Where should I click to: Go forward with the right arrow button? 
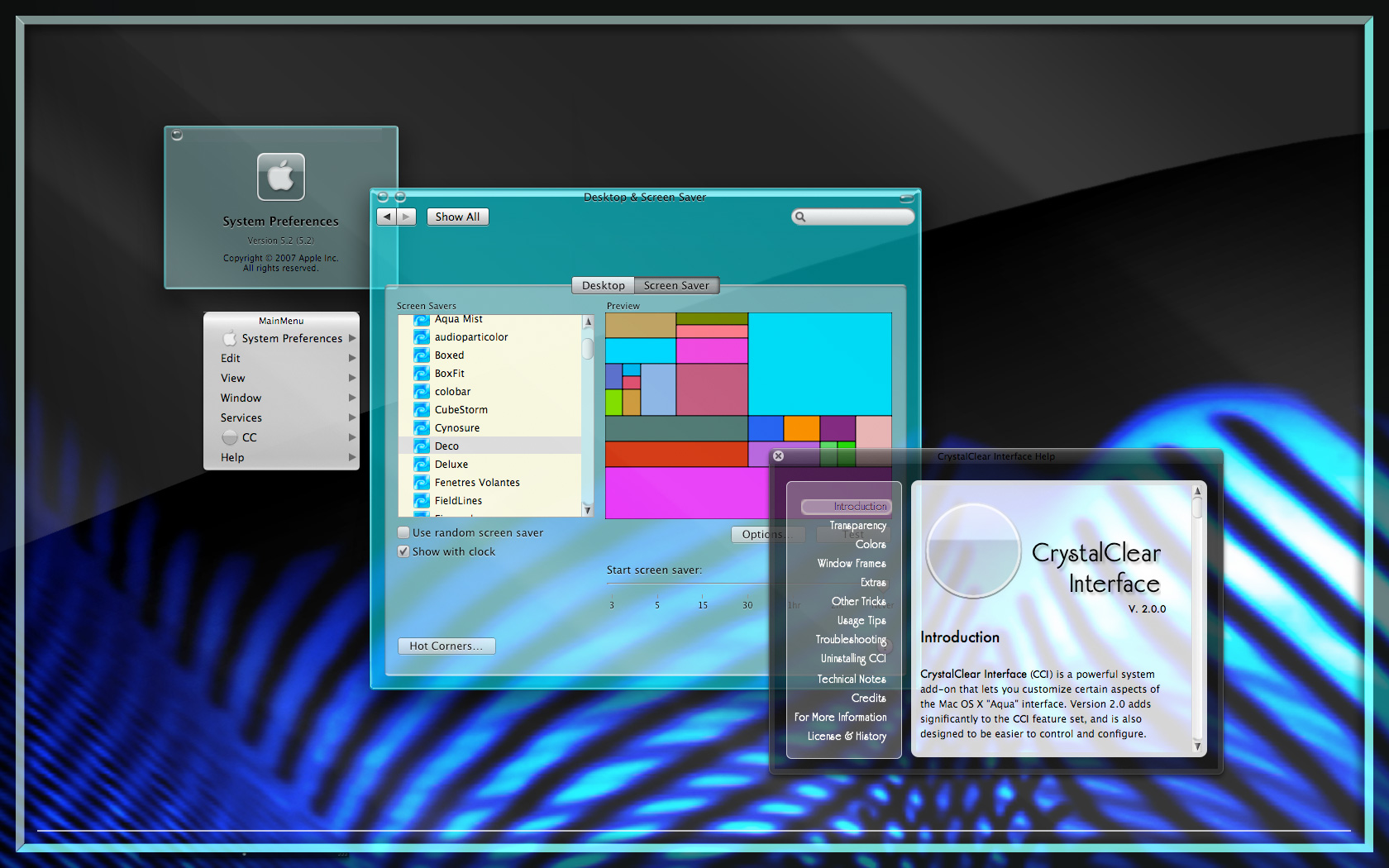point(406,217)
